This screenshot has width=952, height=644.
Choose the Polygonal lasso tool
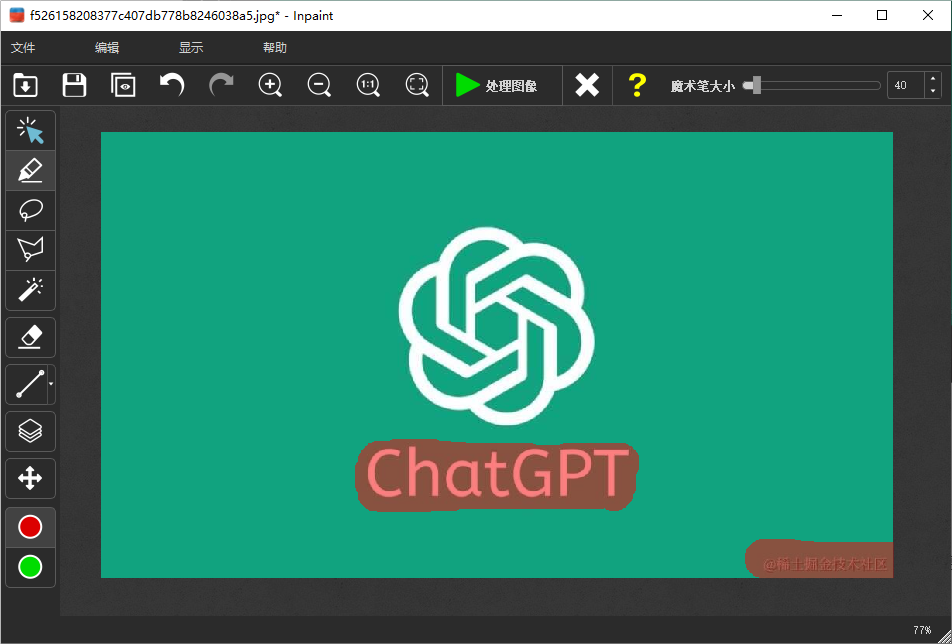(x=30, y=249)
